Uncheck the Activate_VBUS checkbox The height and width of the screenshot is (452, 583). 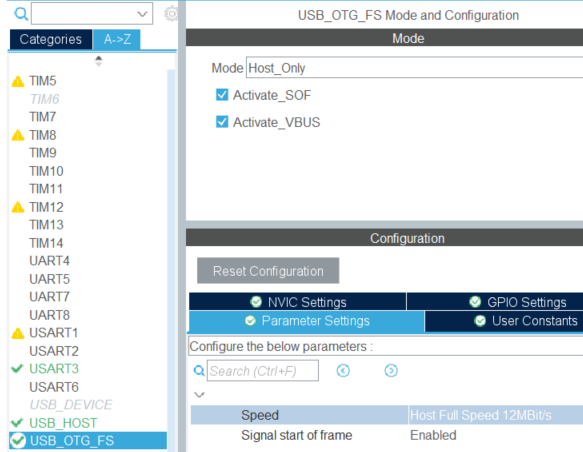click(222, 122)
